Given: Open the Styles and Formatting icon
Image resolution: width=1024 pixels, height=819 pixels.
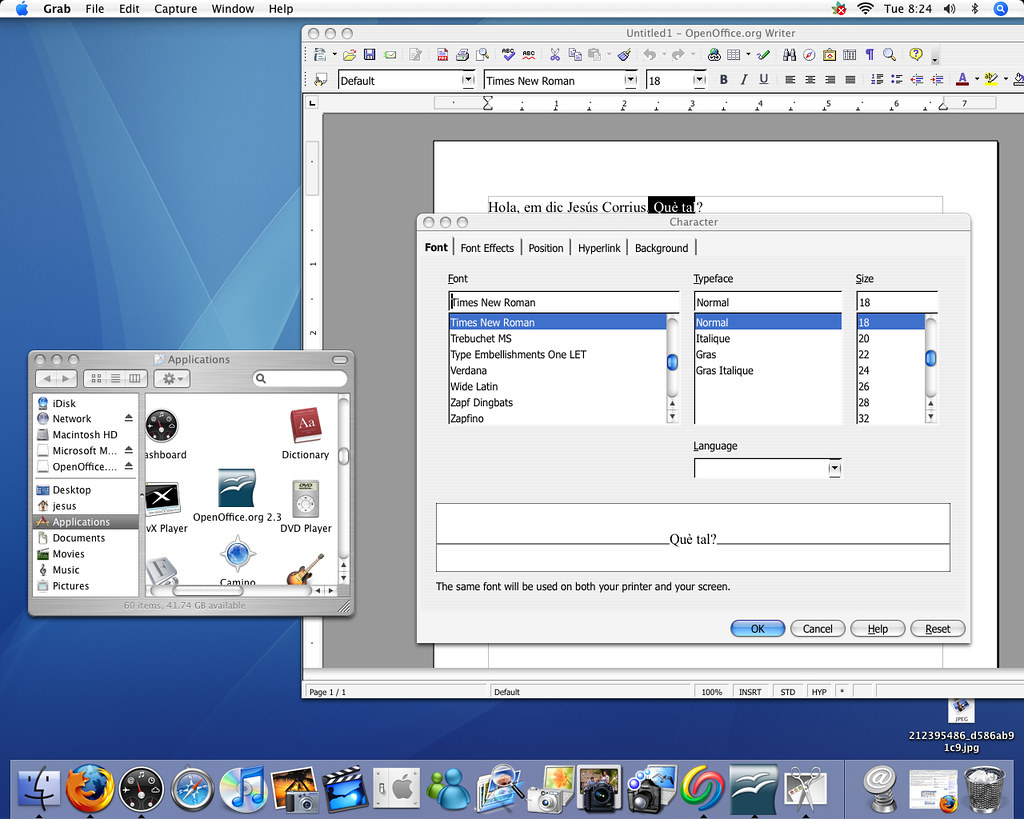Looking at the screenshot, I should pos(321,80).
